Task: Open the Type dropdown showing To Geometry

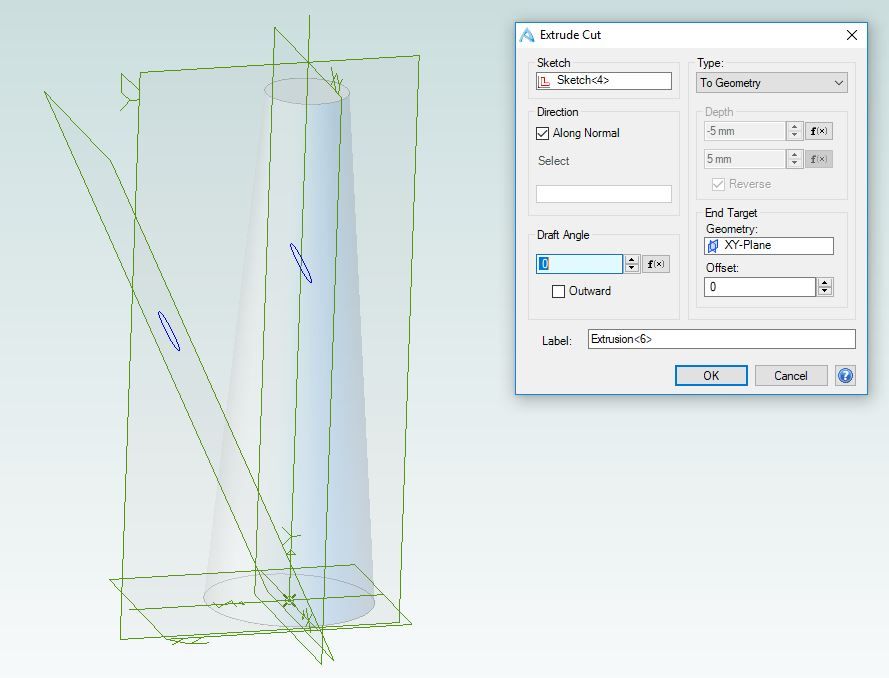Action: (772, 83)
